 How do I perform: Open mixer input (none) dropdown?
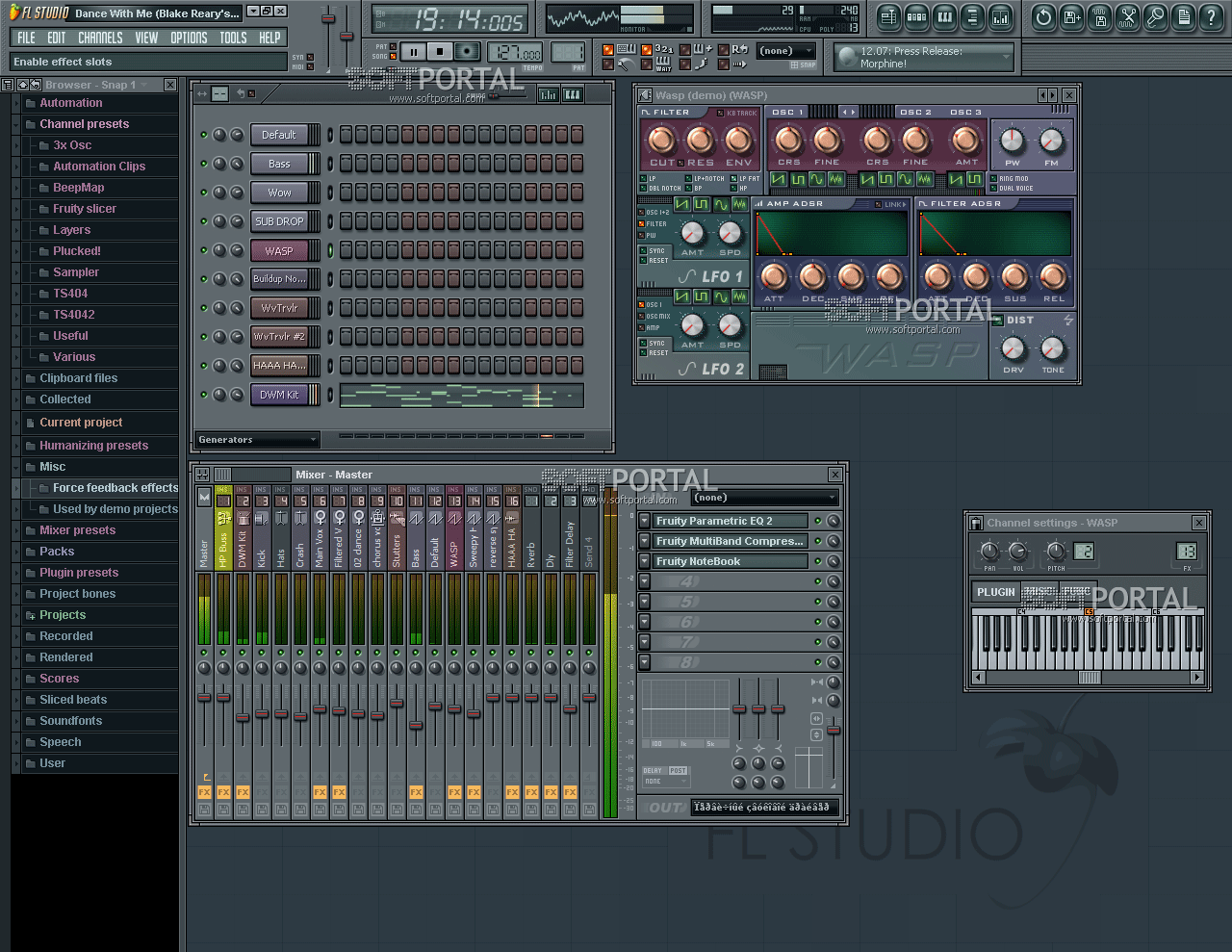pyautogui.click(x=765, y=498)
